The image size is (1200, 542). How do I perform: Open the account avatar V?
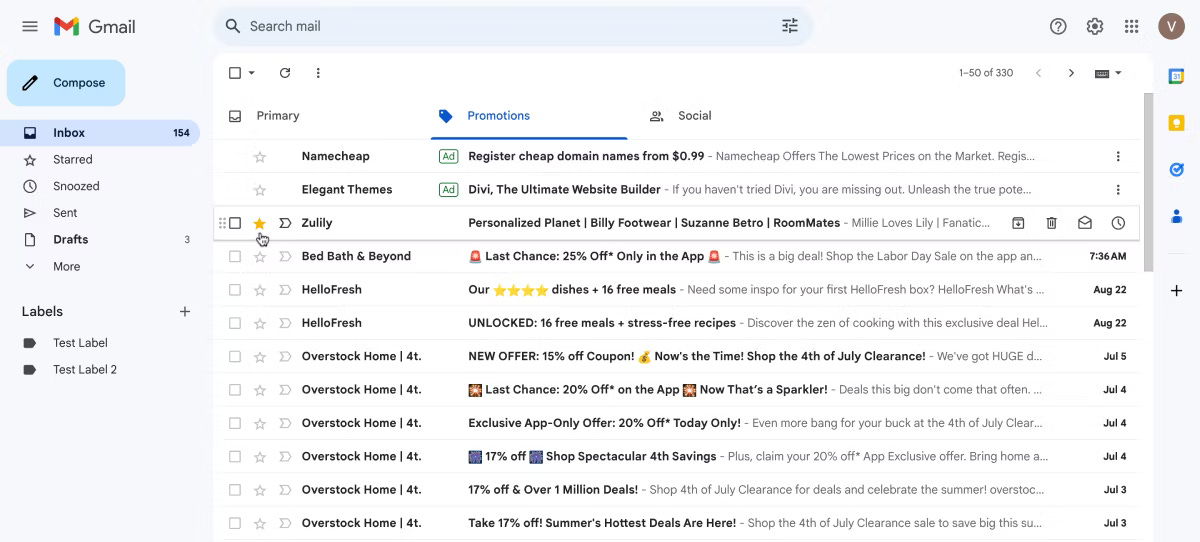1171,26
